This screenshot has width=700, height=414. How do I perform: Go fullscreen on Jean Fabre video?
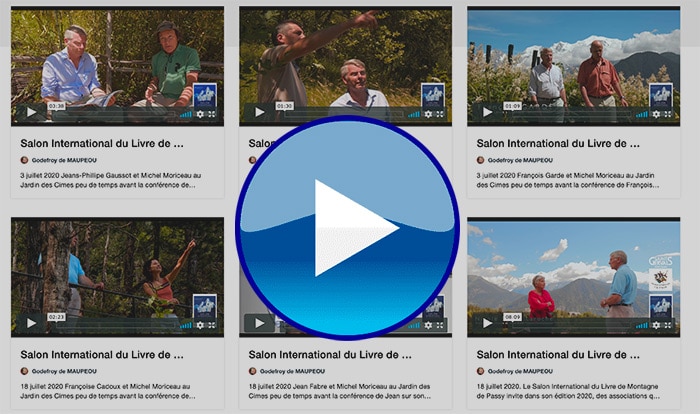[x=440, y=325]
